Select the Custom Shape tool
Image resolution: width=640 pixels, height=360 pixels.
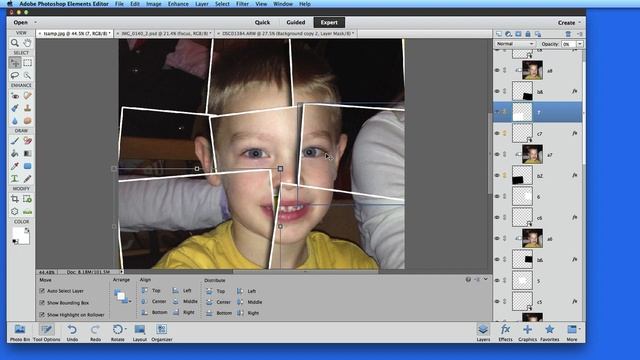pos(27,166)
